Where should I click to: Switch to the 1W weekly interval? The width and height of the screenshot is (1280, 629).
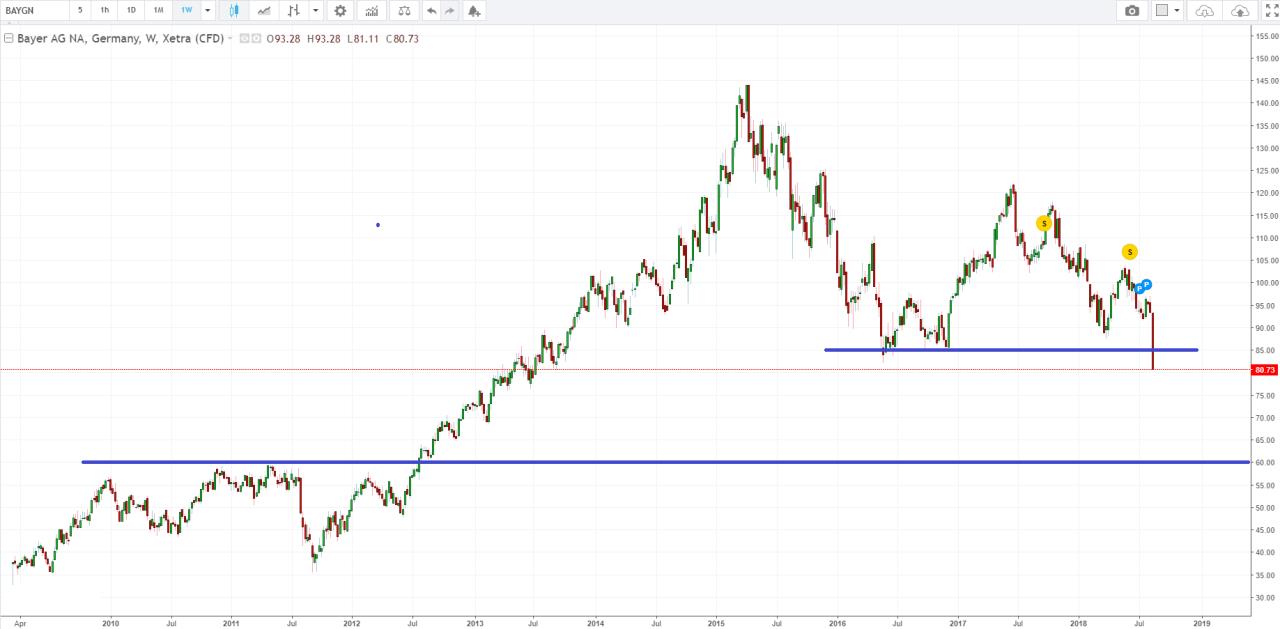click(186, 11)
